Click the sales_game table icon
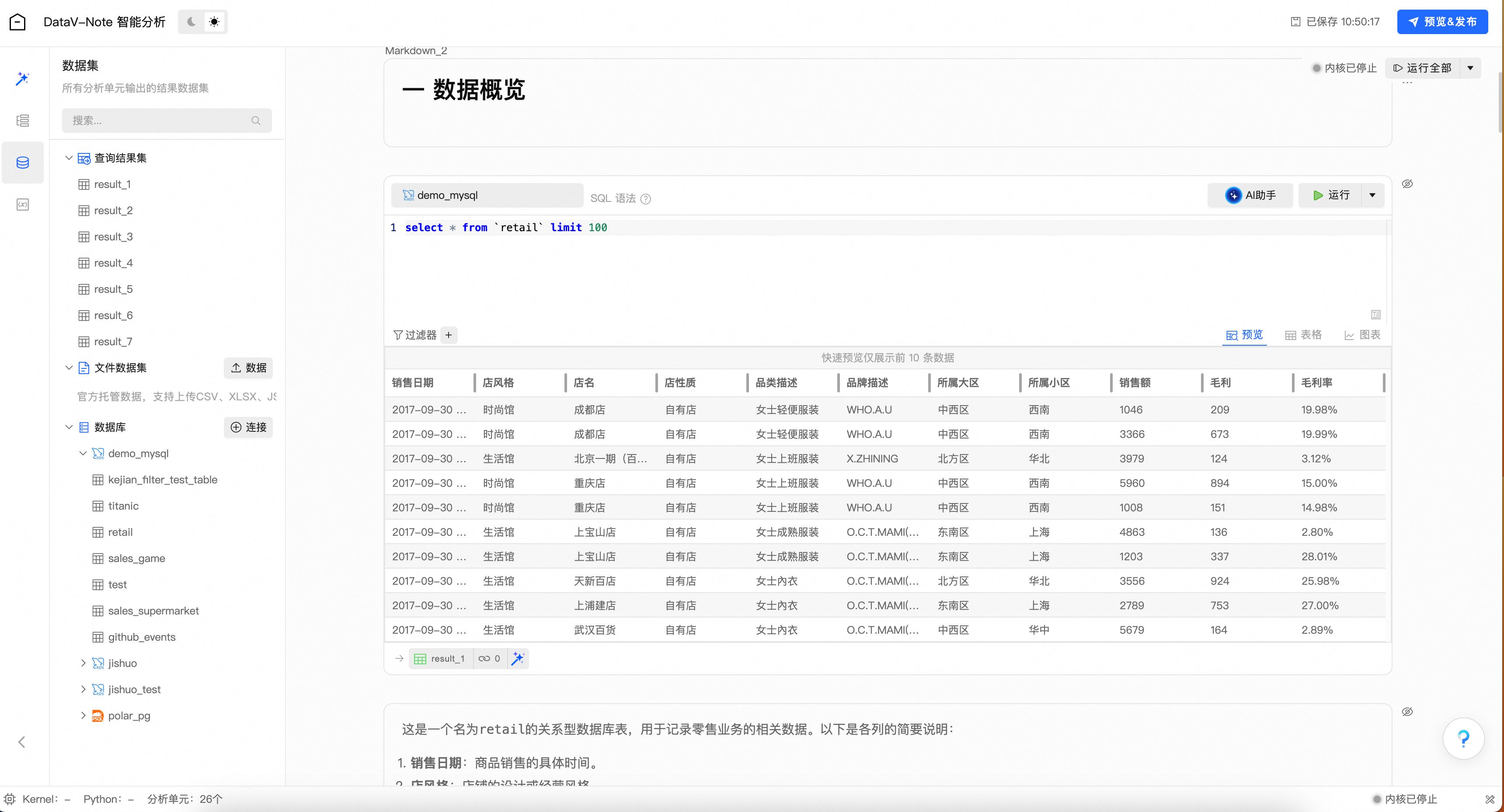 pos(98,559)
